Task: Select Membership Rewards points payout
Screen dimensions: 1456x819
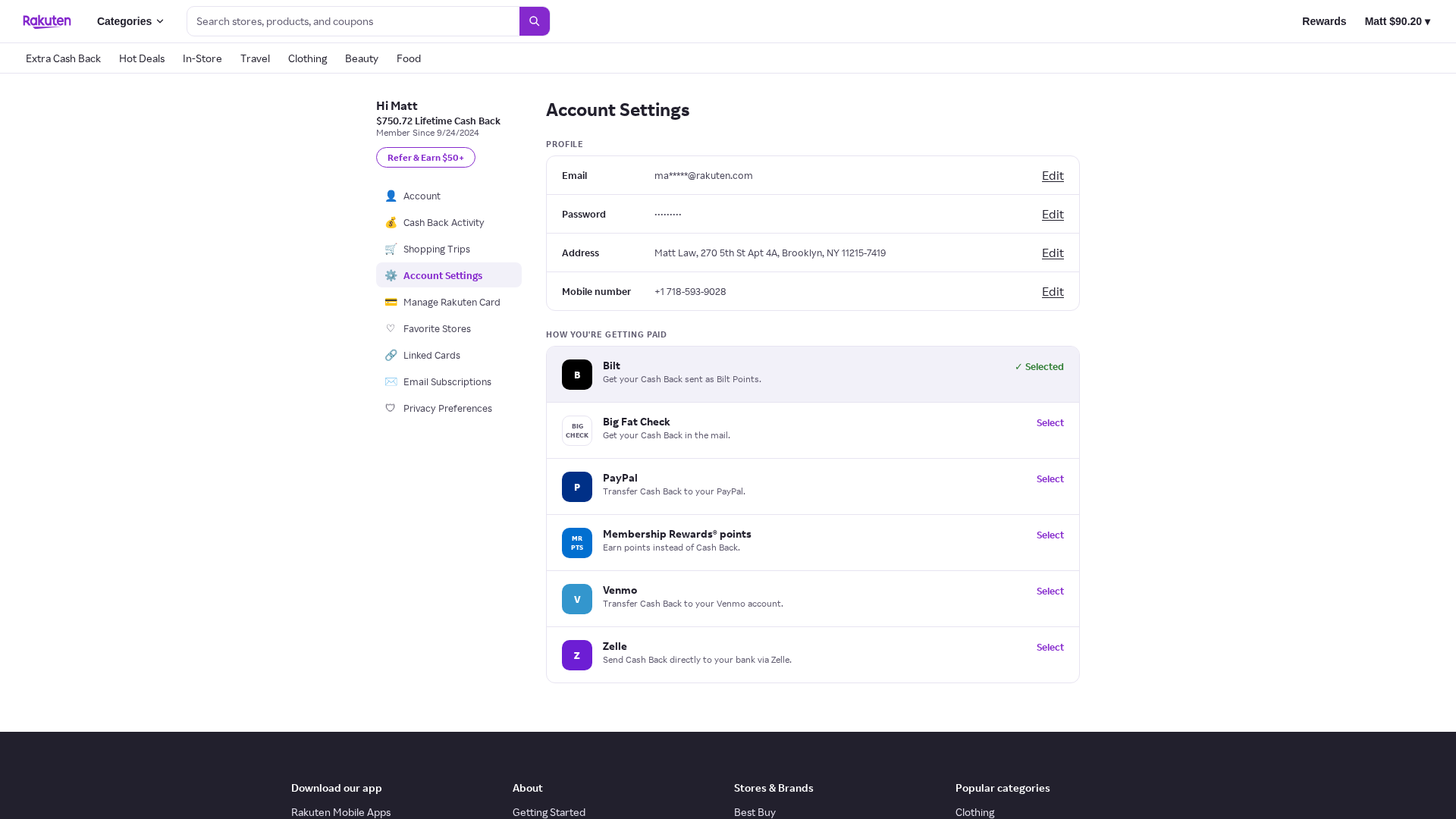Action: (x=1050, y=535)
